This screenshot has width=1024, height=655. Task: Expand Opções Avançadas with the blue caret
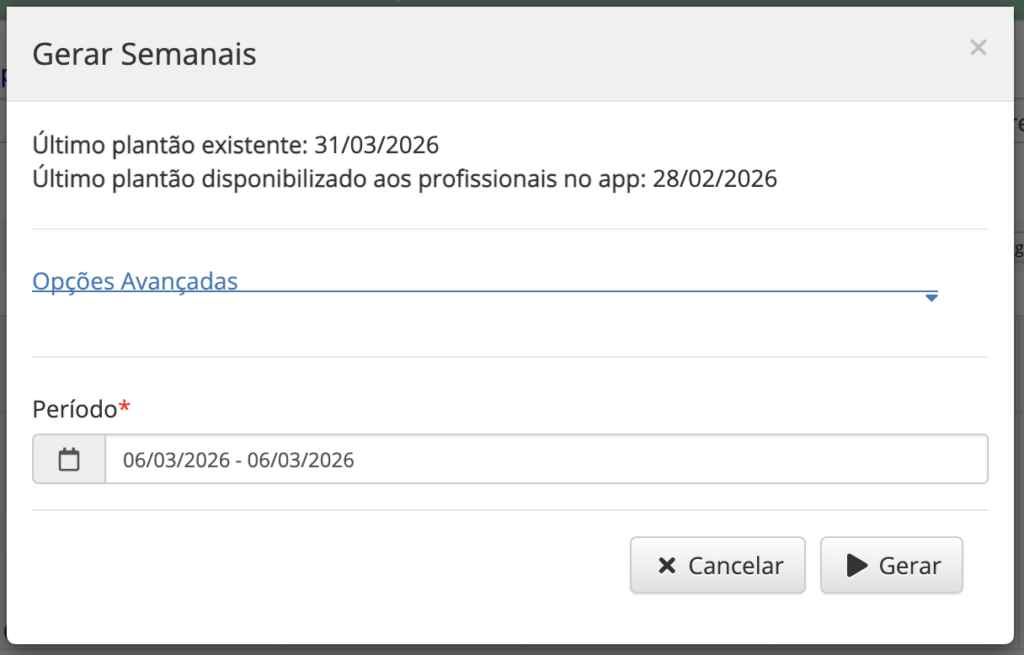931,297
